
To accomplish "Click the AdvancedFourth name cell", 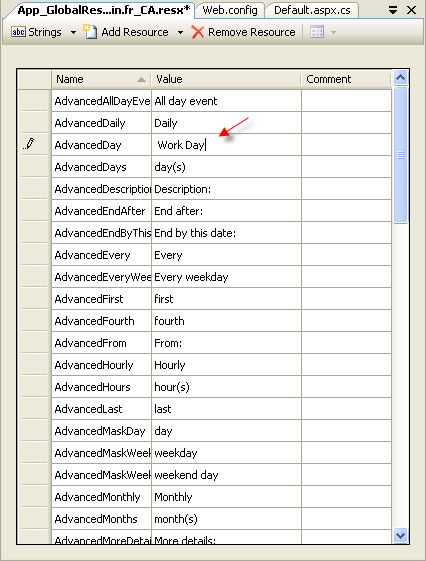I will pyautogui.click(x=102, y=321).
